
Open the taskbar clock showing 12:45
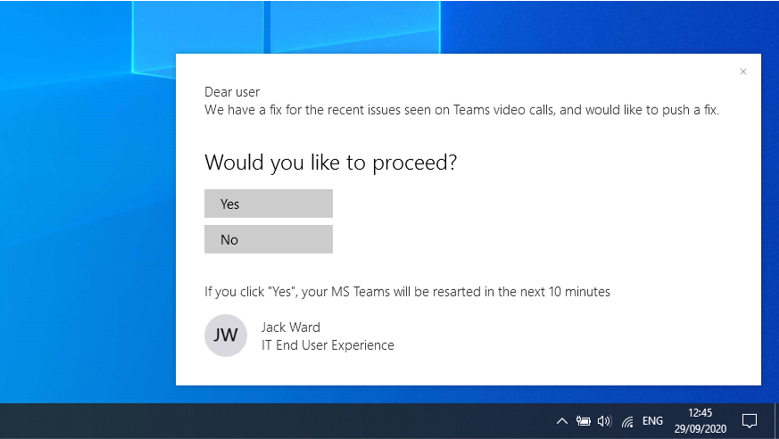(700, 421)
